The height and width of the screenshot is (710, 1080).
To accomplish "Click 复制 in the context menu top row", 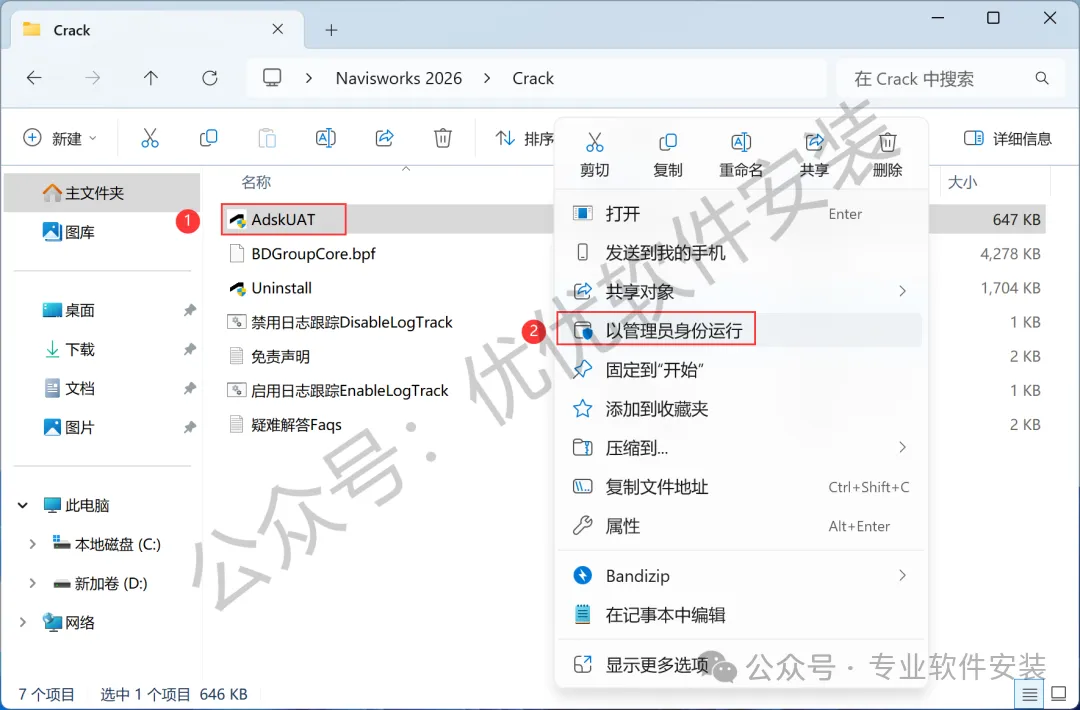I will point(667,155).
